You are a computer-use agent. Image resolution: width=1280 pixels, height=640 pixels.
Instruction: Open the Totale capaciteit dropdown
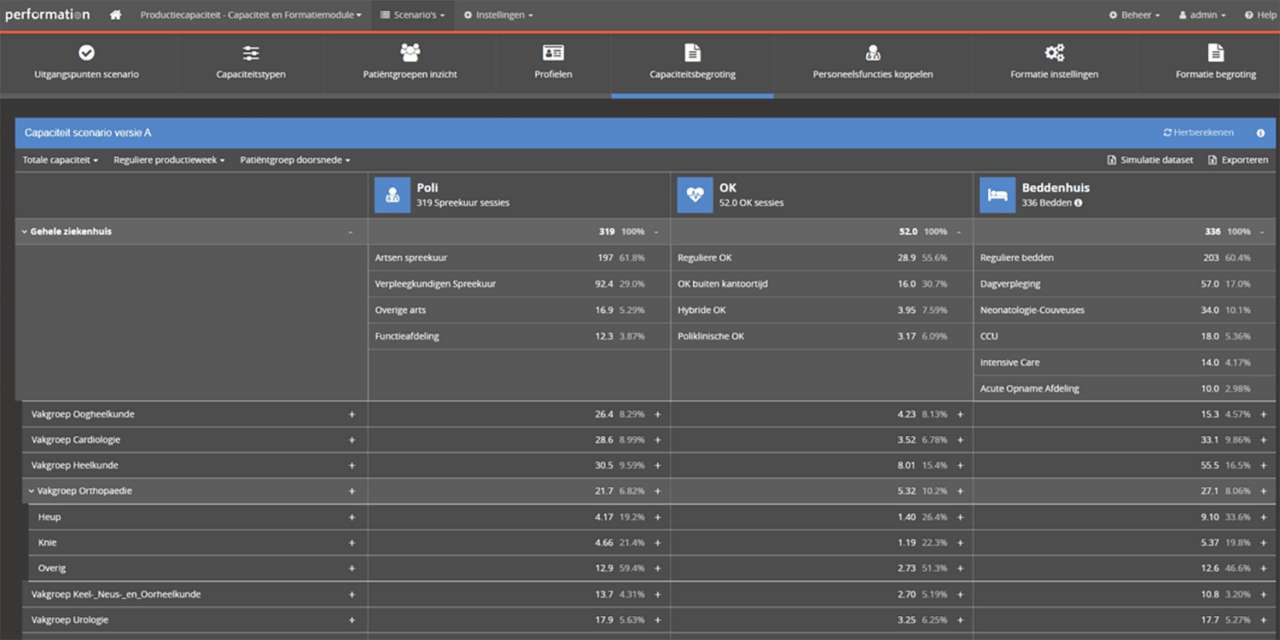click(60, 160)
